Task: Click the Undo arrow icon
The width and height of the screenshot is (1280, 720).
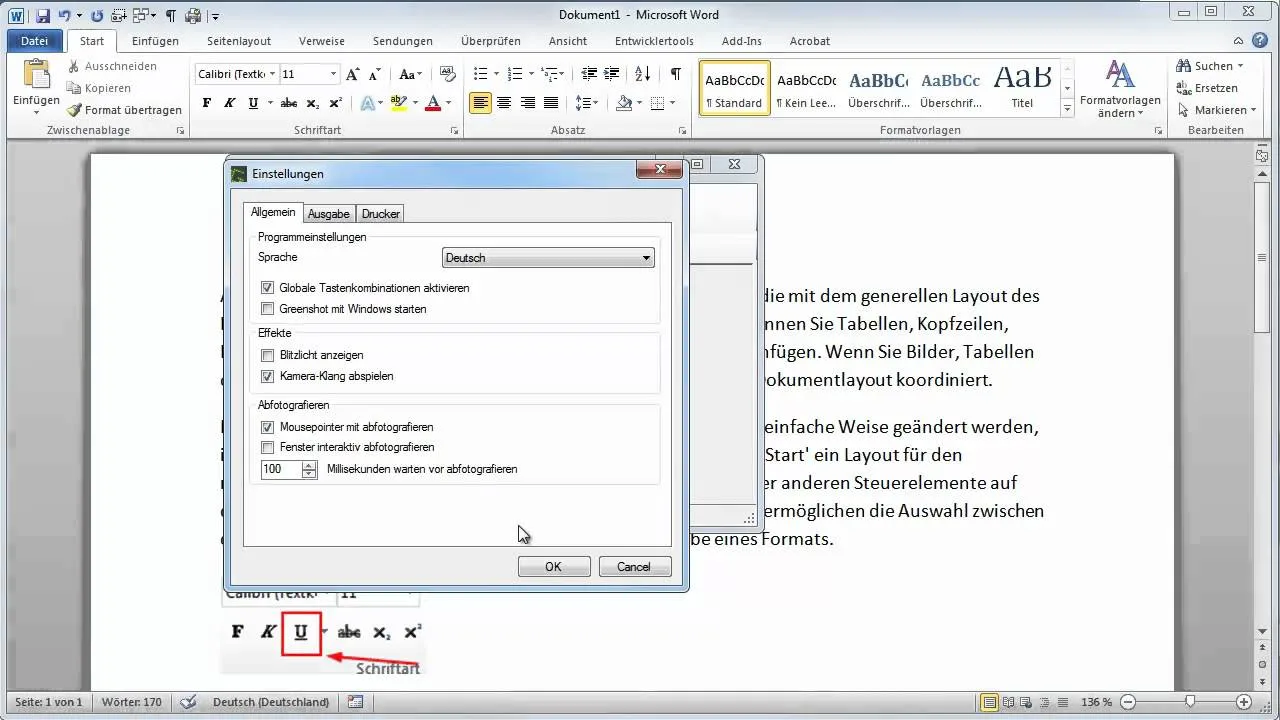Action: click(x=65, y=16)
